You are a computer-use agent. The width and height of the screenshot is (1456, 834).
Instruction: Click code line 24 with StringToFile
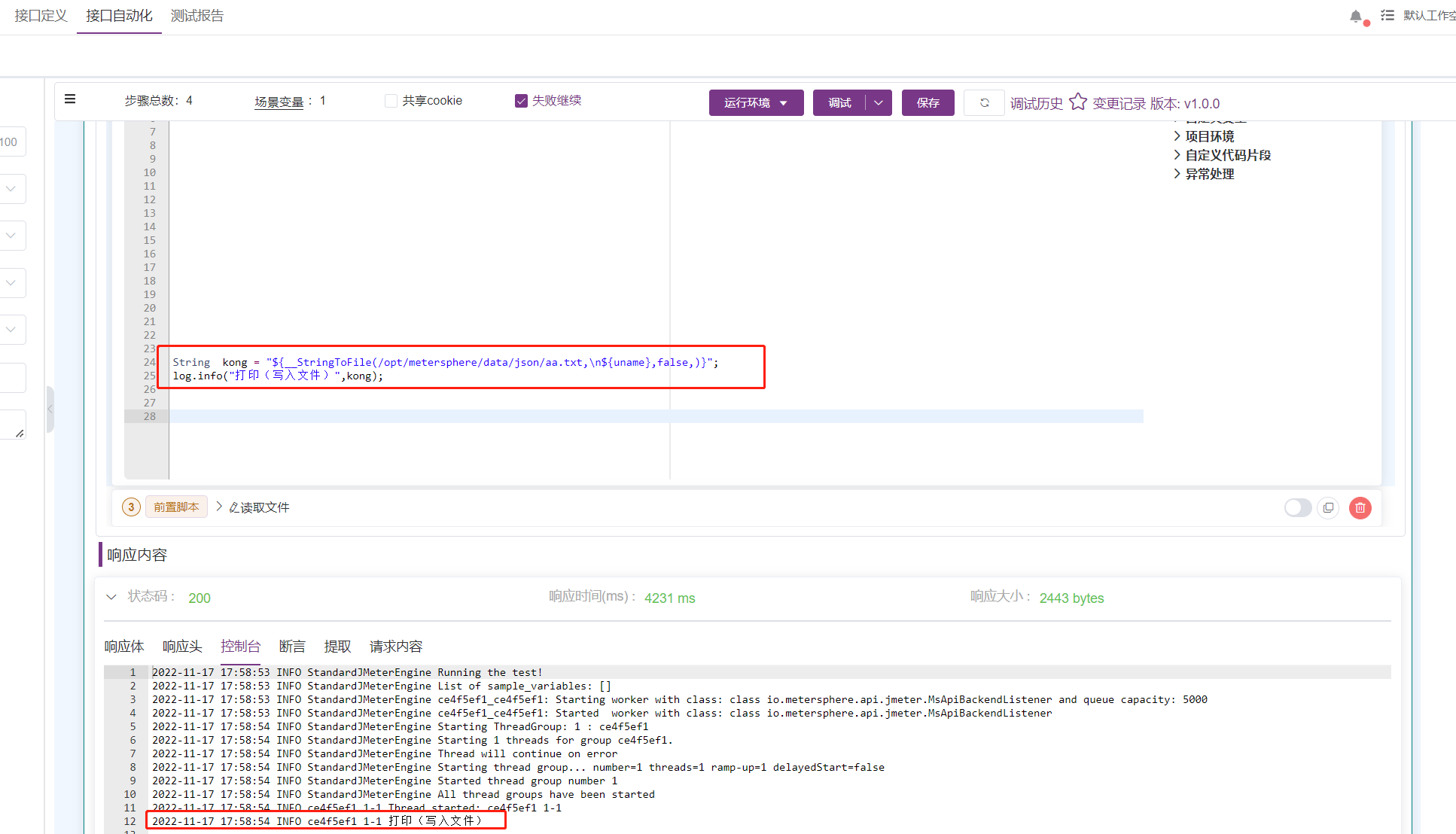pos(446,362)
